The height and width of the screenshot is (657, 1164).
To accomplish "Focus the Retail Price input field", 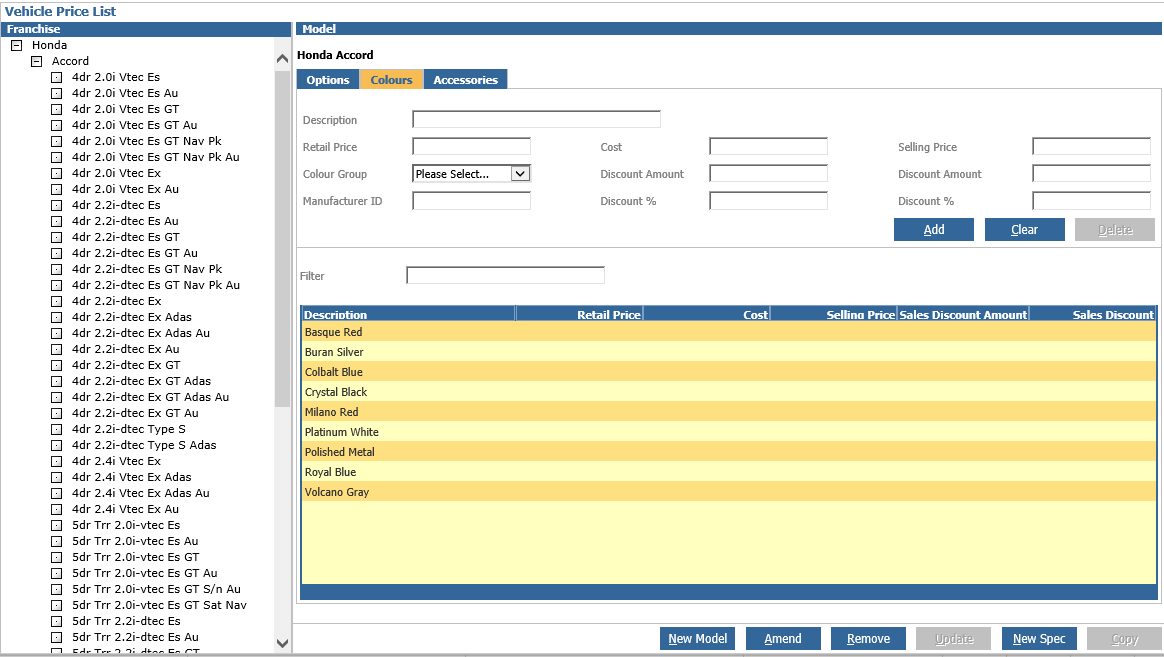I will point(471,146).
